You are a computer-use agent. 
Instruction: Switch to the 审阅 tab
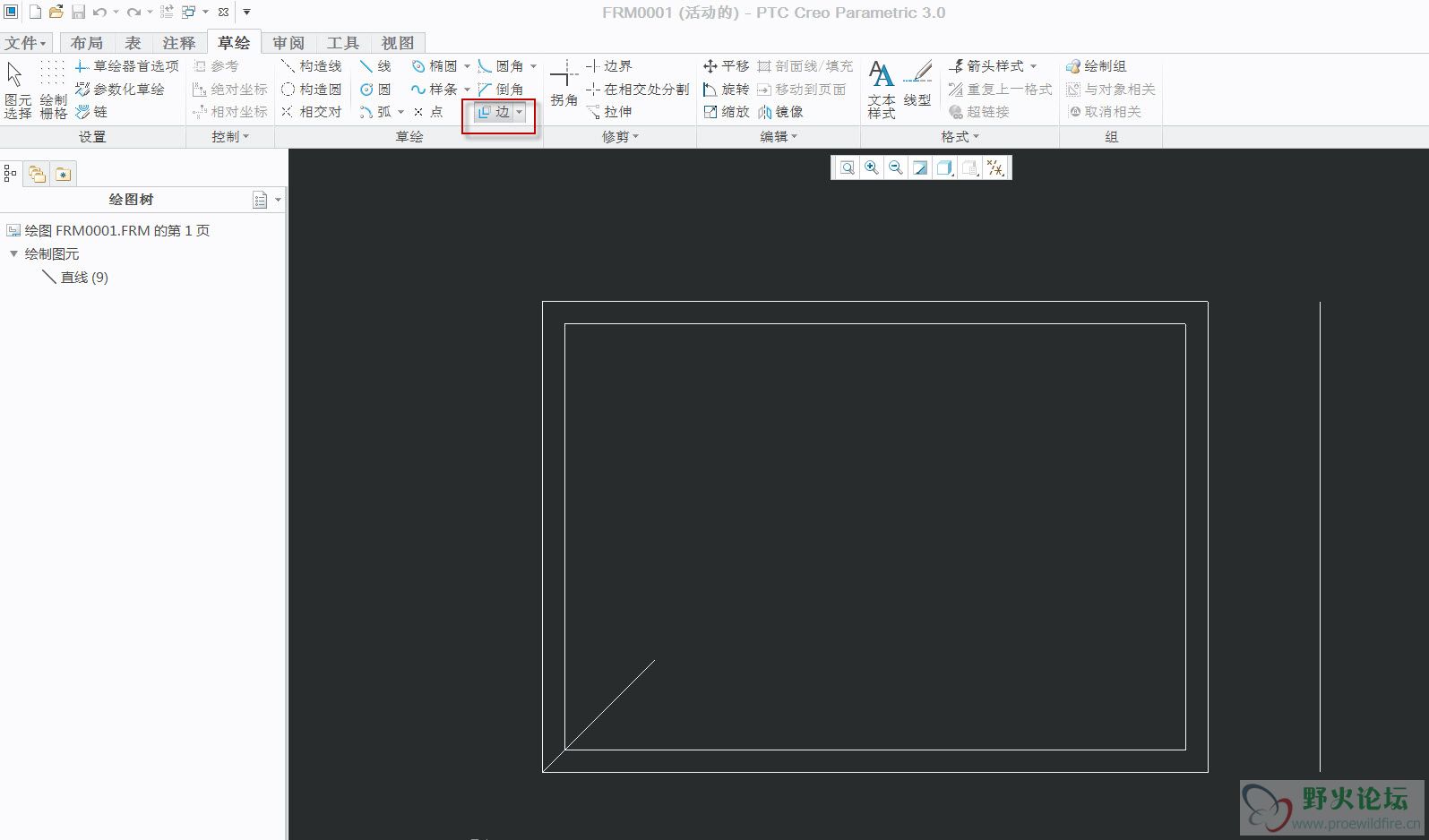click(288, 43)
